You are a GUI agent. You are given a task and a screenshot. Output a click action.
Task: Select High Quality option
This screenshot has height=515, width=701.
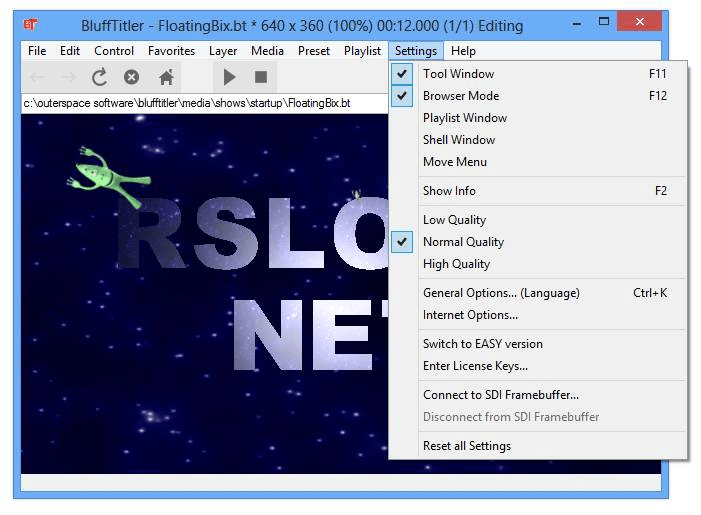click(x=538, y=264)
